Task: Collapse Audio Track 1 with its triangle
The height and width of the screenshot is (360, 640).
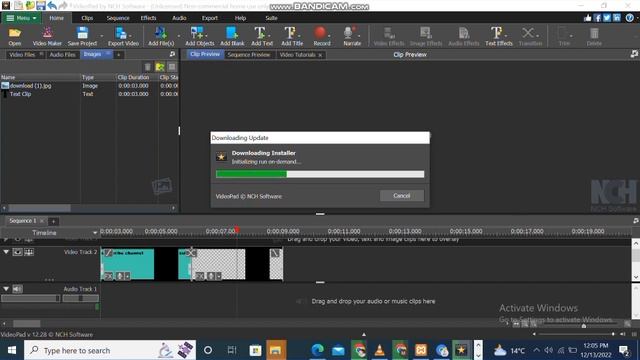Action: coord(6,289)
